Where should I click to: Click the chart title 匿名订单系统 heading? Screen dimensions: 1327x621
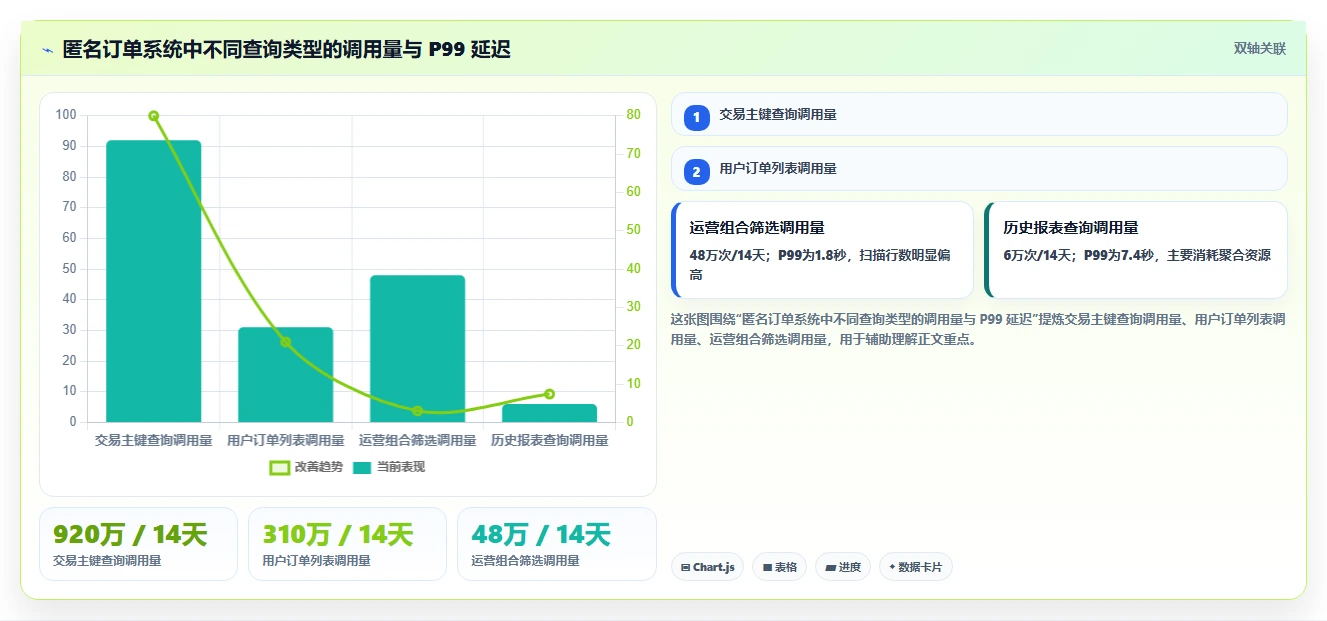pyautogui.click(x=286, y=50)
